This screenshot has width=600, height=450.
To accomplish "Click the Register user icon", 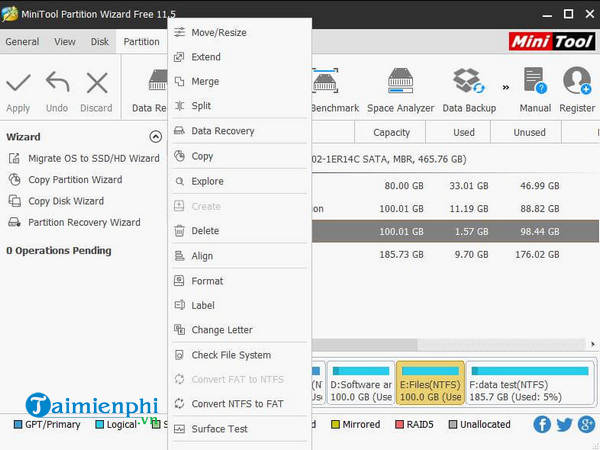I will coord(577,80).
